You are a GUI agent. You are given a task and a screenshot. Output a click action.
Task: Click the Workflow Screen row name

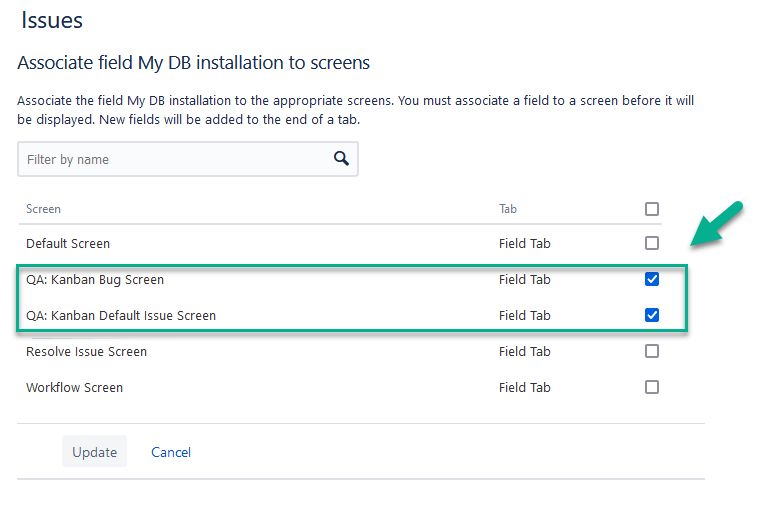point(74,387)
